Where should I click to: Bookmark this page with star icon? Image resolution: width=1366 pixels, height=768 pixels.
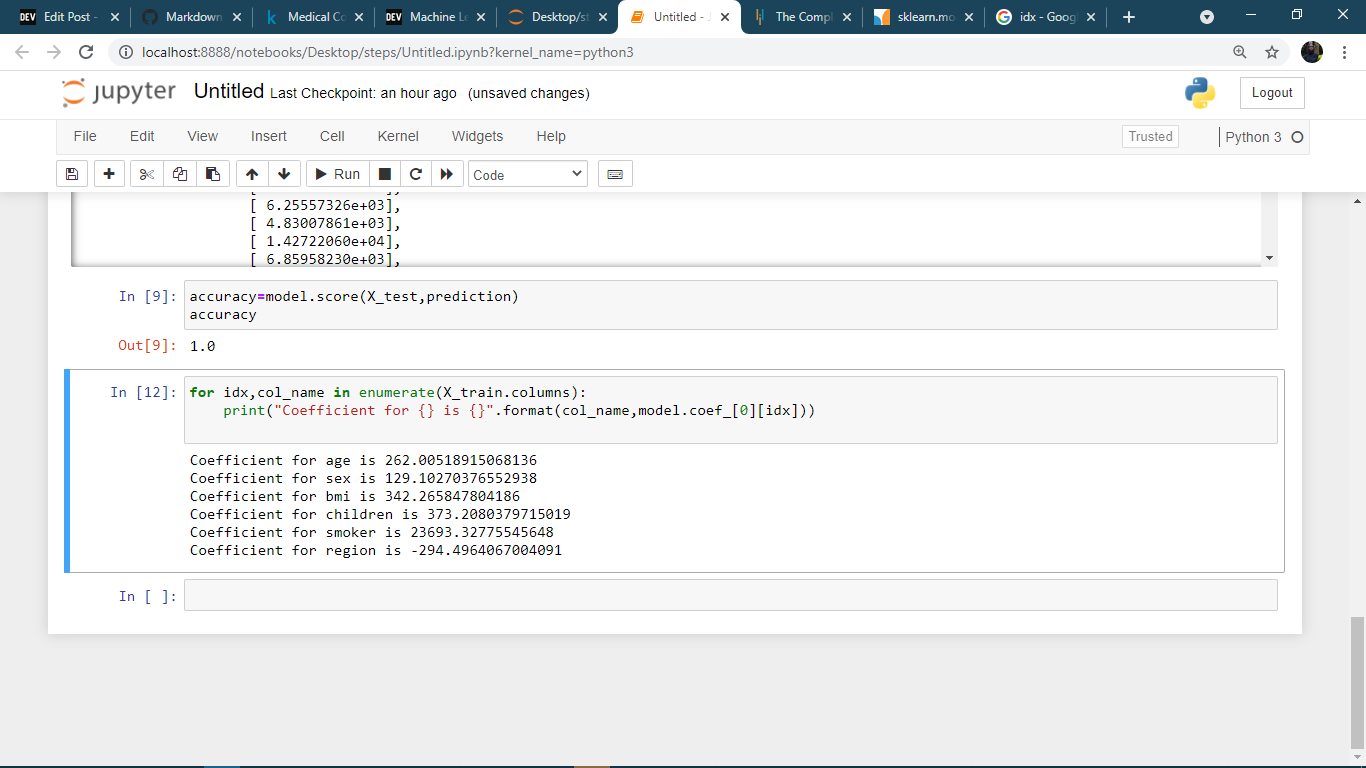coord(1272,52)
